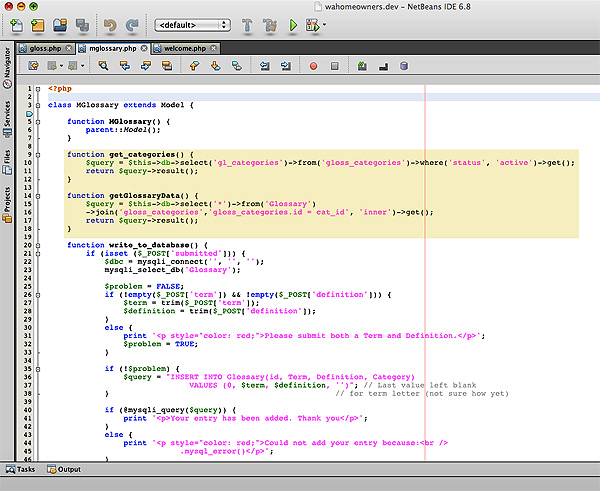
Task: Click the New Project icon
Action: coord(38,25)
